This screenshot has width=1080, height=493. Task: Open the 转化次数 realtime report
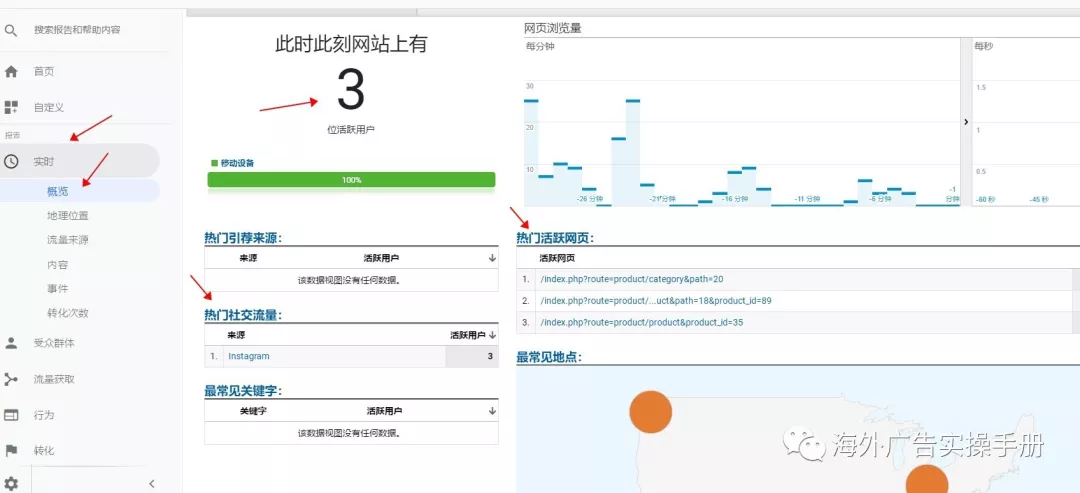(67, 313)
